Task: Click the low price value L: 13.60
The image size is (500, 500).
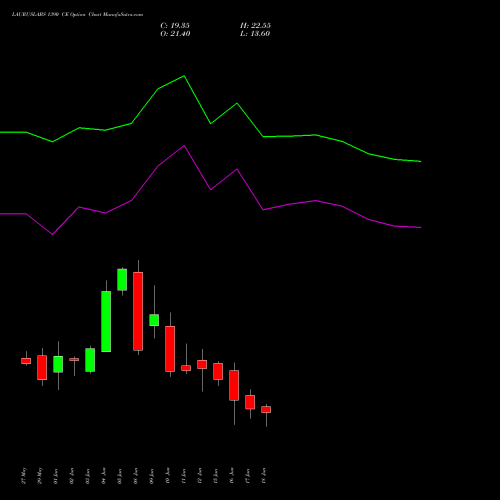Action: pos(255,33)
